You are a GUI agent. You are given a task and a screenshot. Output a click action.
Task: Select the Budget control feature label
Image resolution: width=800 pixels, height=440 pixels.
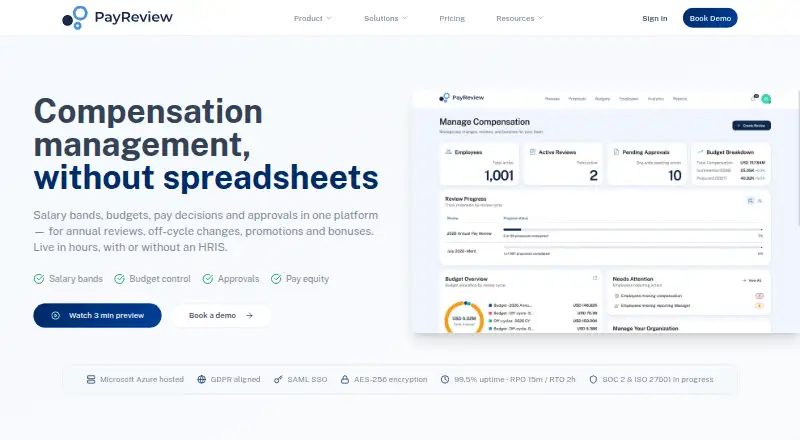coord(160,279)
